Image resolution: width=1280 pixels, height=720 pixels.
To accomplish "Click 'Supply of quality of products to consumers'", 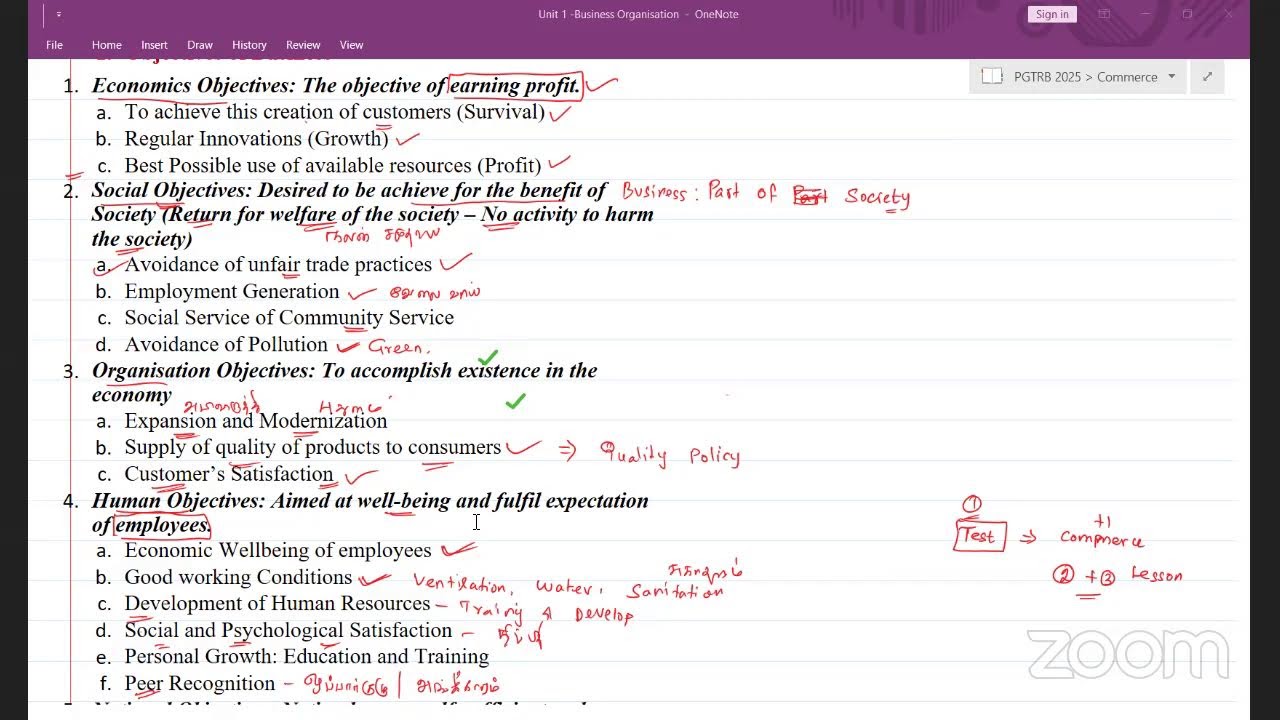I will tap(312, 448).
